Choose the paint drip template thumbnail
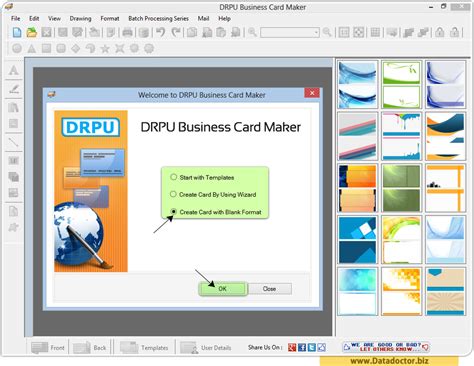 click(x=401, y=136)
